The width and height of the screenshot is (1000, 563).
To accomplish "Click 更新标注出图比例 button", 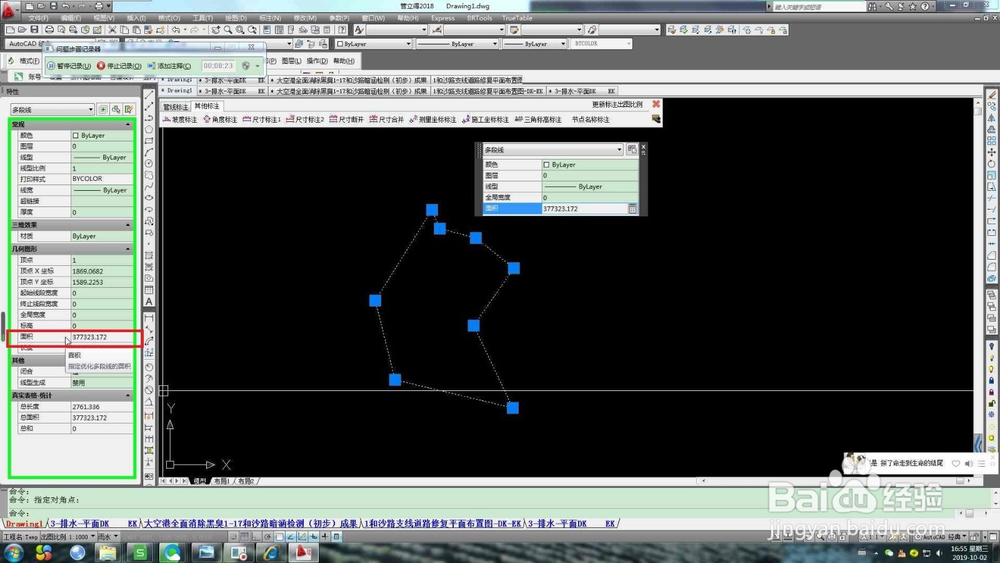I will (x=617, y=104).
